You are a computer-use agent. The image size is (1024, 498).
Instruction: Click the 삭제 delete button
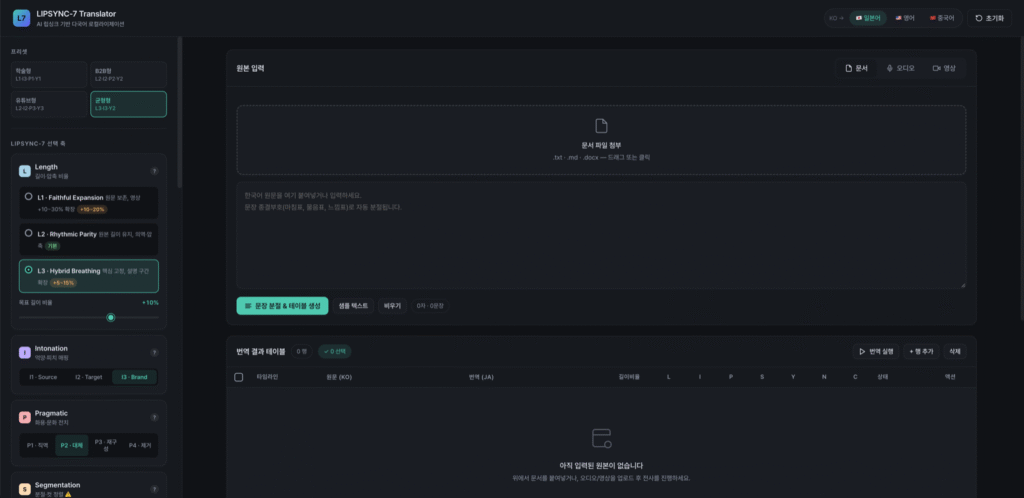coord(955,351)
